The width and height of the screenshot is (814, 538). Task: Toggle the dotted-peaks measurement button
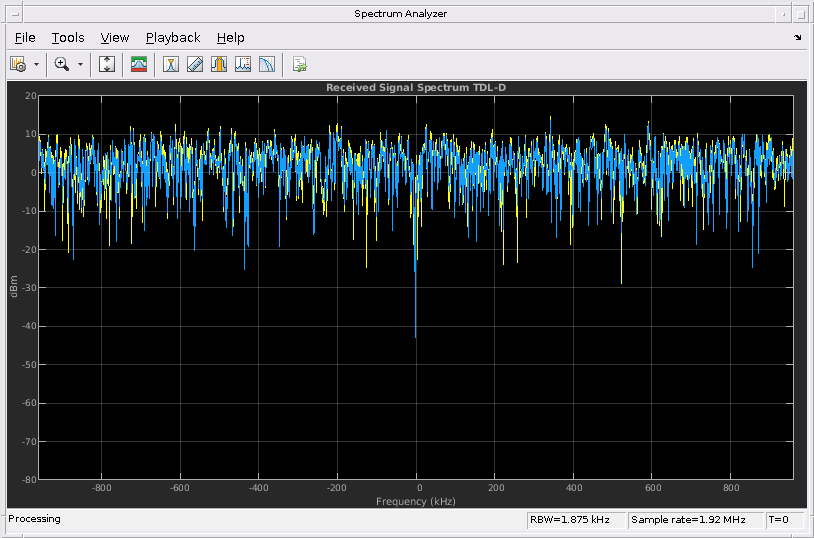(243, 64)
